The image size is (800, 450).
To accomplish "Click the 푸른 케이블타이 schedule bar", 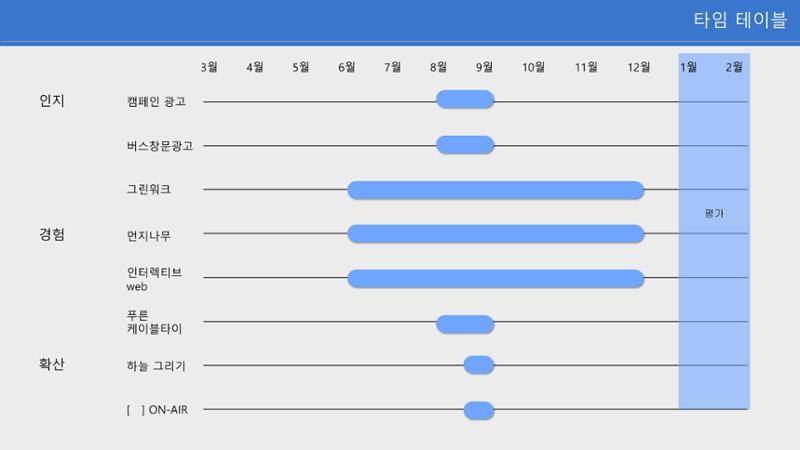I will click(x=465, y=324).
